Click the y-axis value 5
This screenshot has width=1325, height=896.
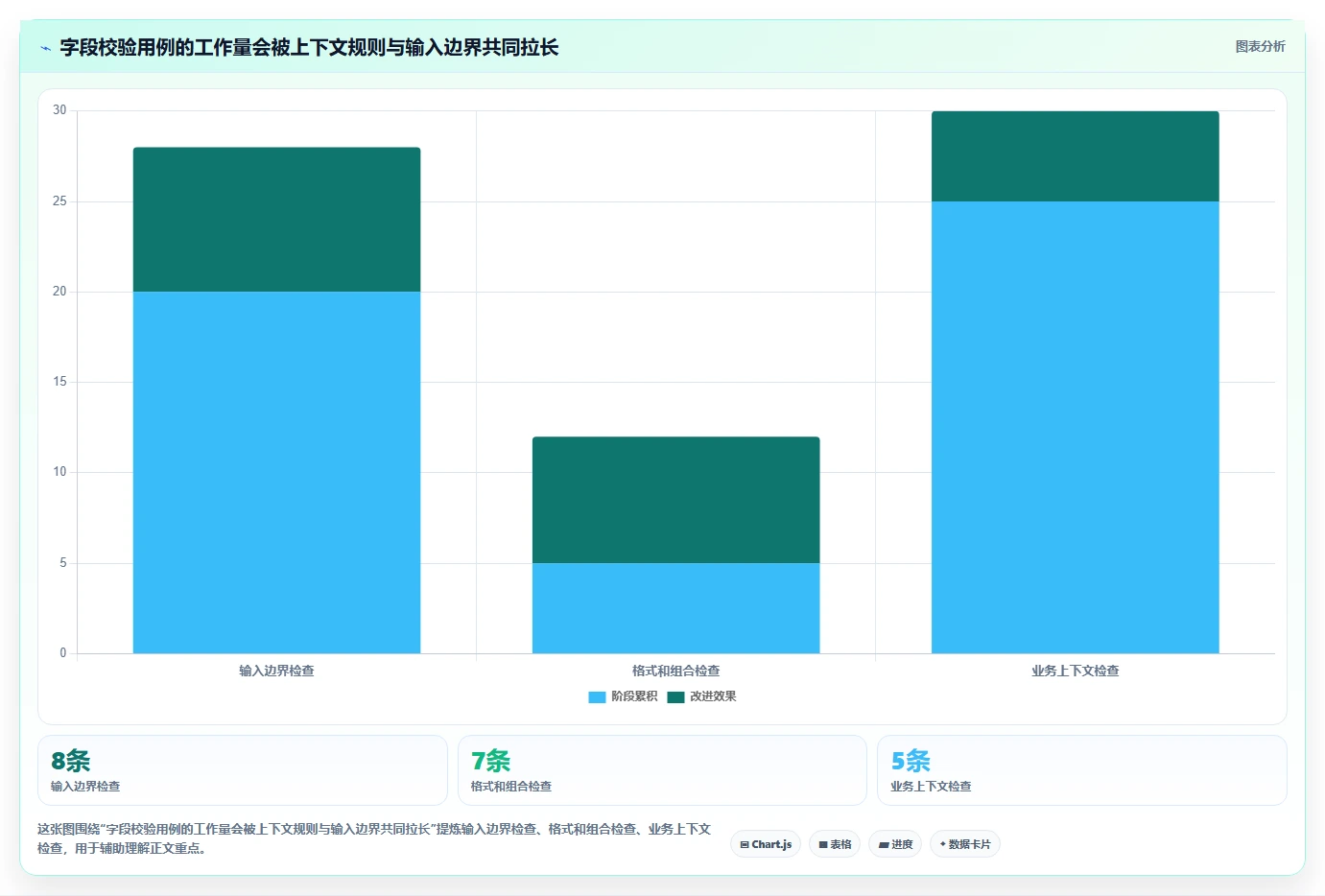[x=63, y=563]
